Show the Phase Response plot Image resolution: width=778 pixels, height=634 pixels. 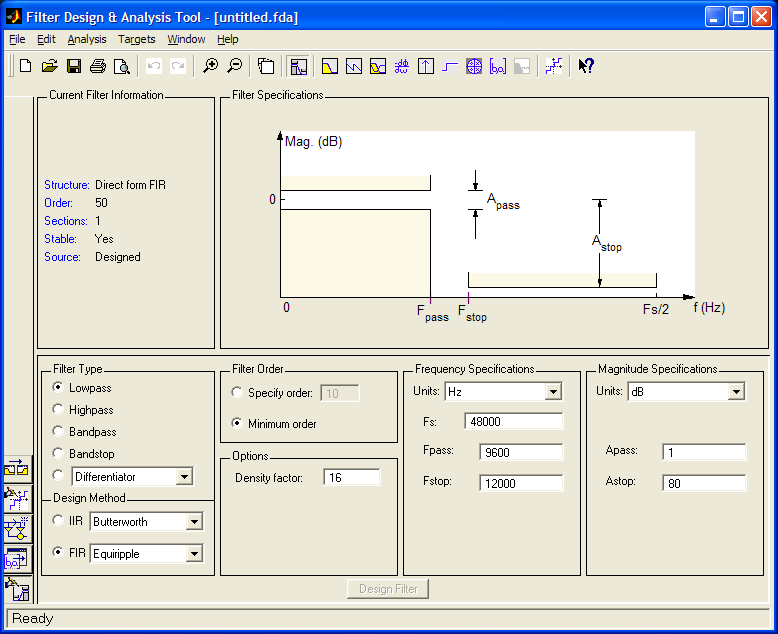tap(354, 66)
